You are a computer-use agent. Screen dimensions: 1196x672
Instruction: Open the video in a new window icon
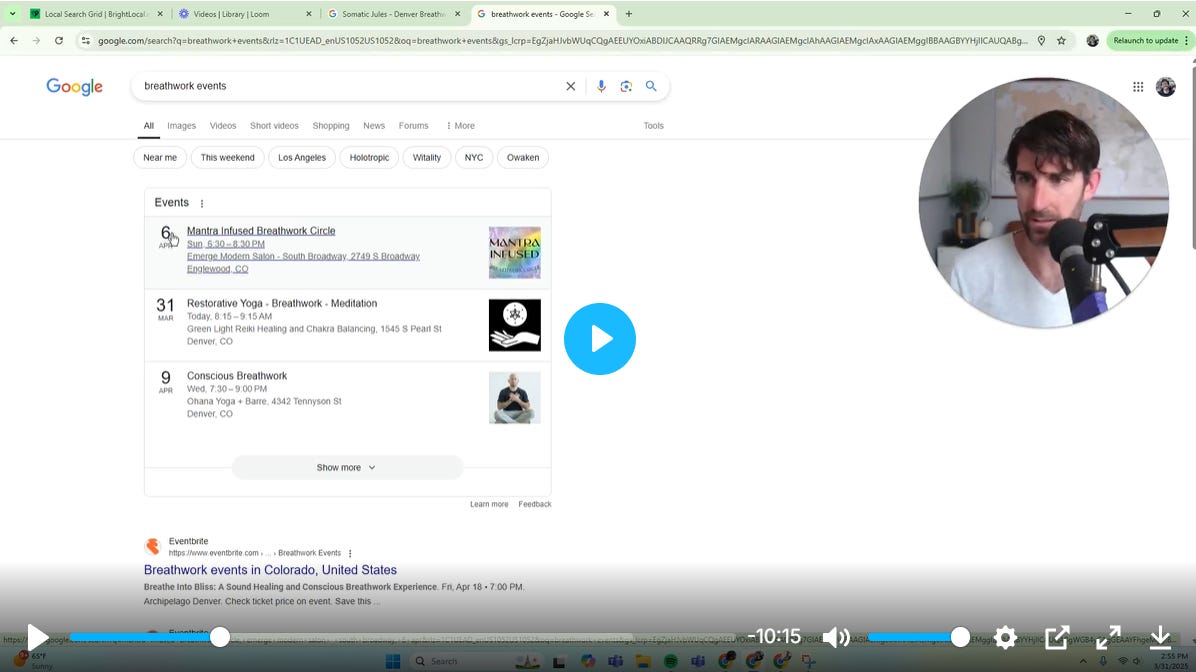pyautogui.click(x=1057, y=637)
